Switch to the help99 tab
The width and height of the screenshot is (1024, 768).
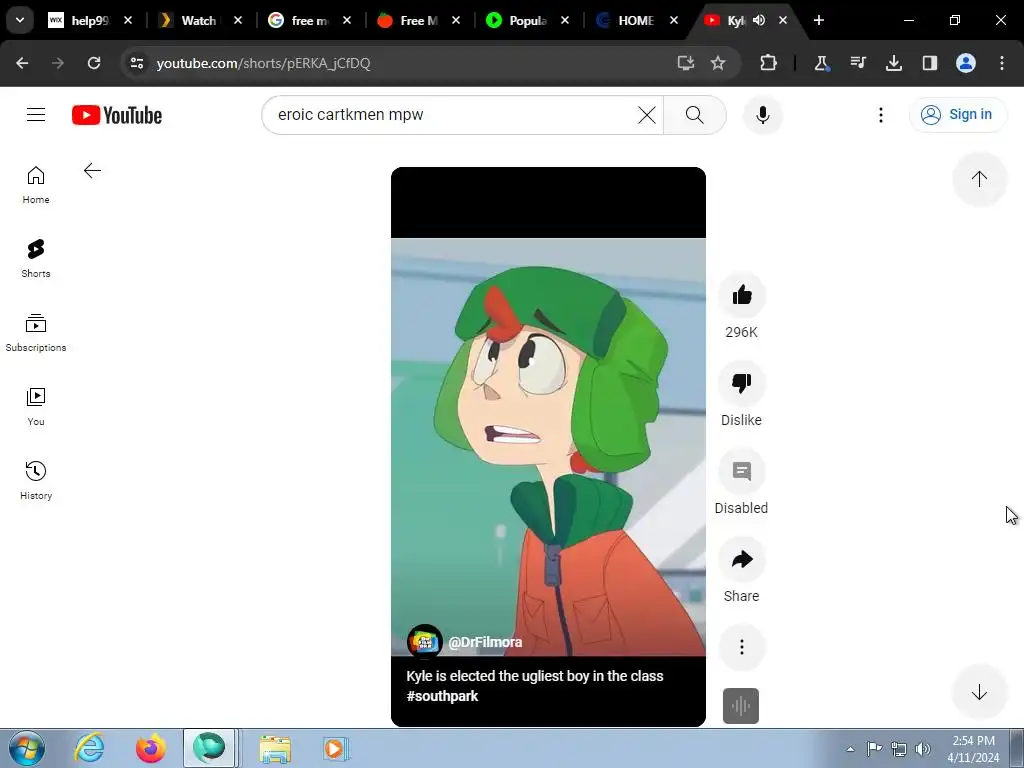click(x=89, y=21)
